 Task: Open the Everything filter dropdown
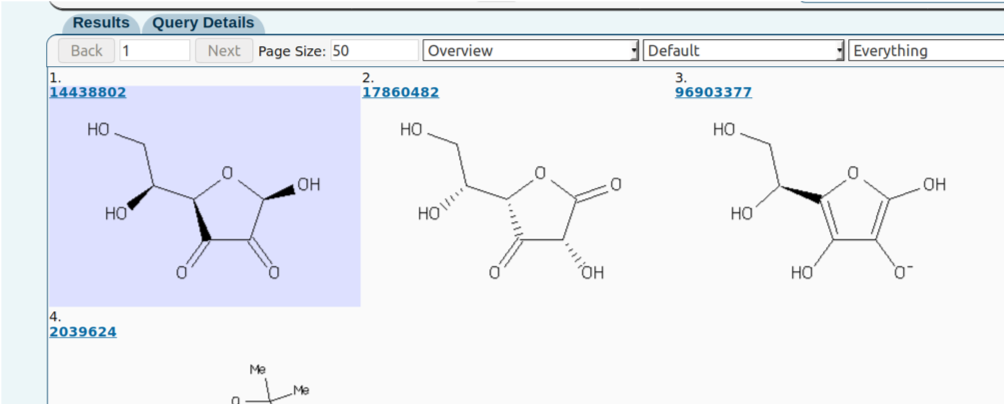tap(926, 51)
